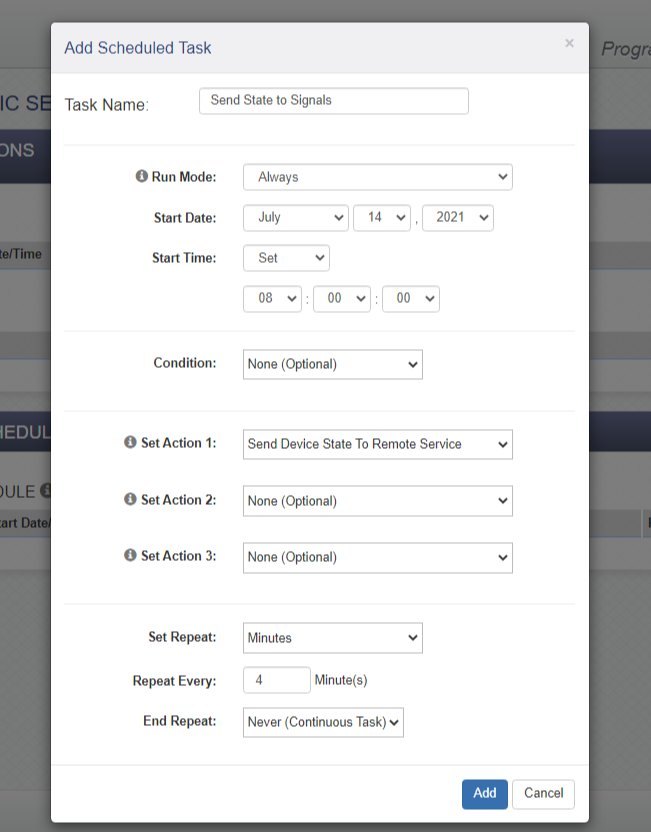
Task: Open the hours dropdown showing 08
Action: click(272, 298)
